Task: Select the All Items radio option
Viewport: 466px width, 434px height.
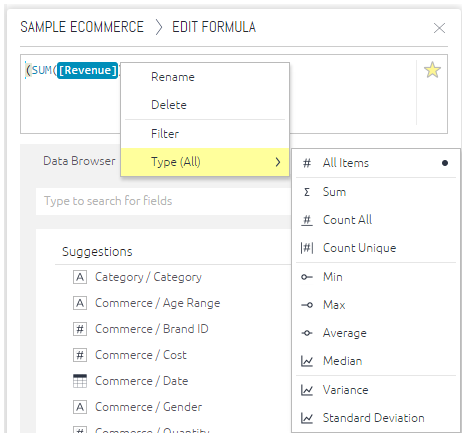Action: click(376, 163)
